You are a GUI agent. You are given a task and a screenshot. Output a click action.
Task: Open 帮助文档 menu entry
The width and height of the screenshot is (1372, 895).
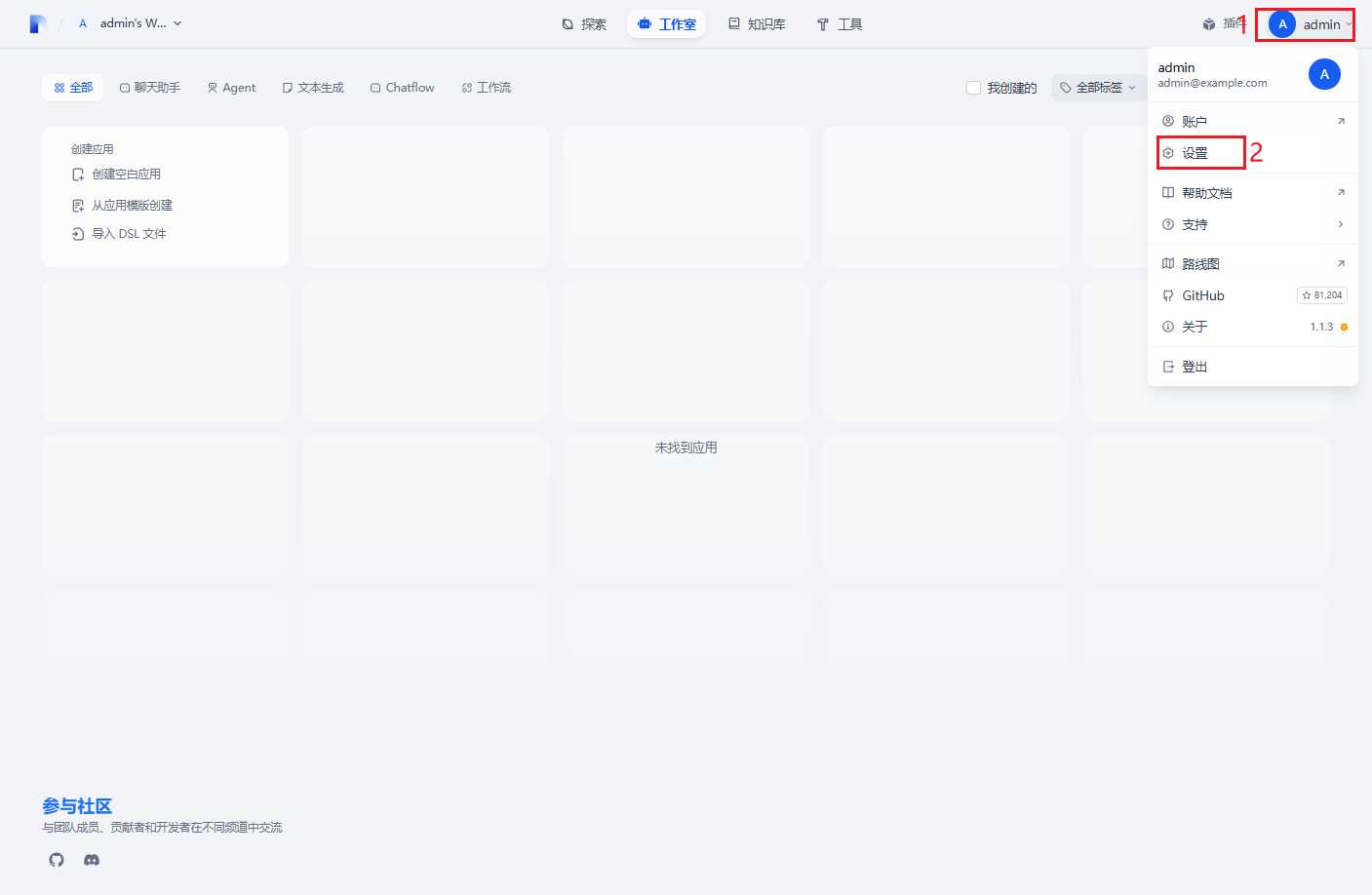pos(1253,193)
